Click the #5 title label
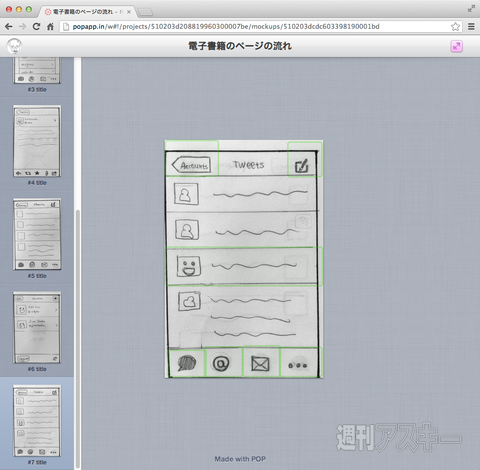This screenshot has width=480, height=470. (37, 276)
